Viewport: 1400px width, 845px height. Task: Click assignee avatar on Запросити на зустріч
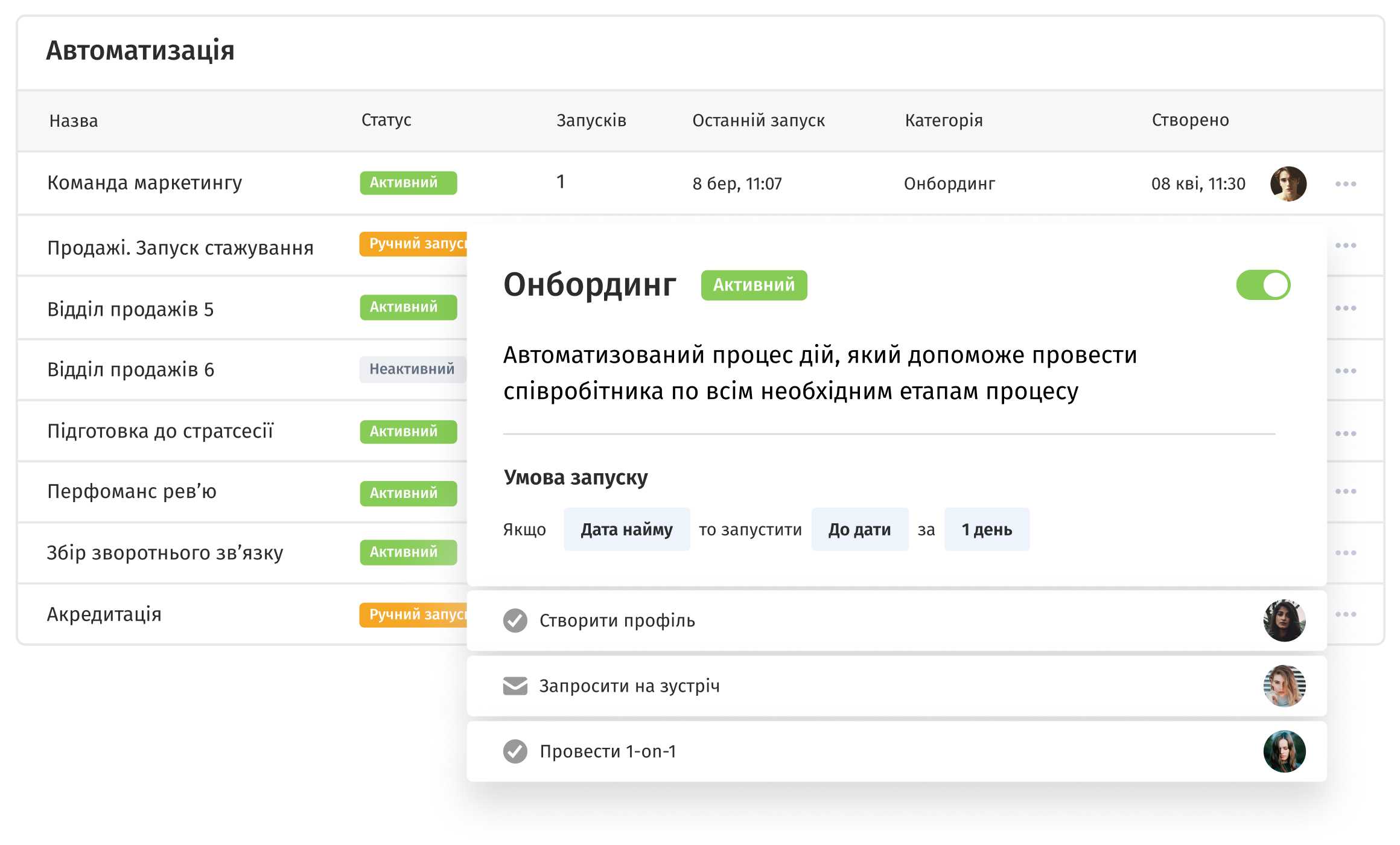[1284, 686]
